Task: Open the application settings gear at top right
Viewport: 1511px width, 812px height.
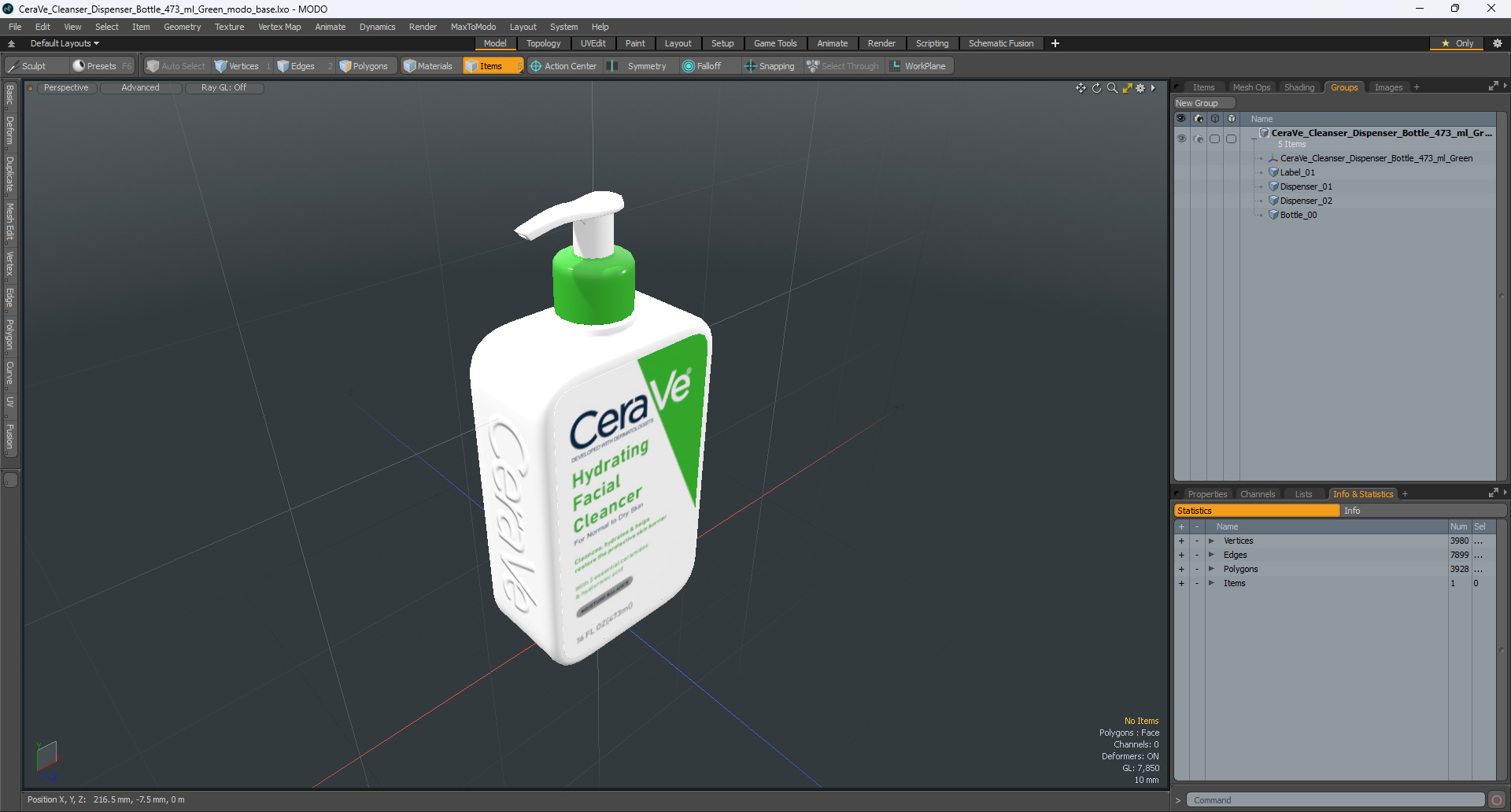Action: pos(1498,43)
